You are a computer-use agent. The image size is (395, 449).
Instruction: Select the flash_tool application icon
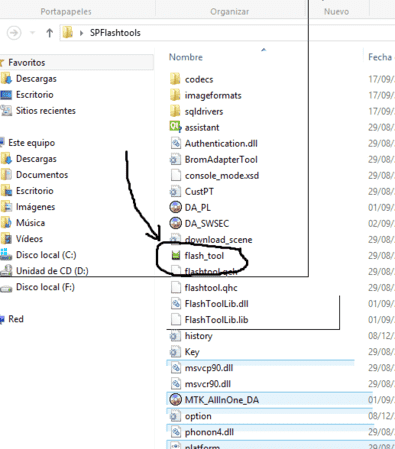[x=176, y=256]
